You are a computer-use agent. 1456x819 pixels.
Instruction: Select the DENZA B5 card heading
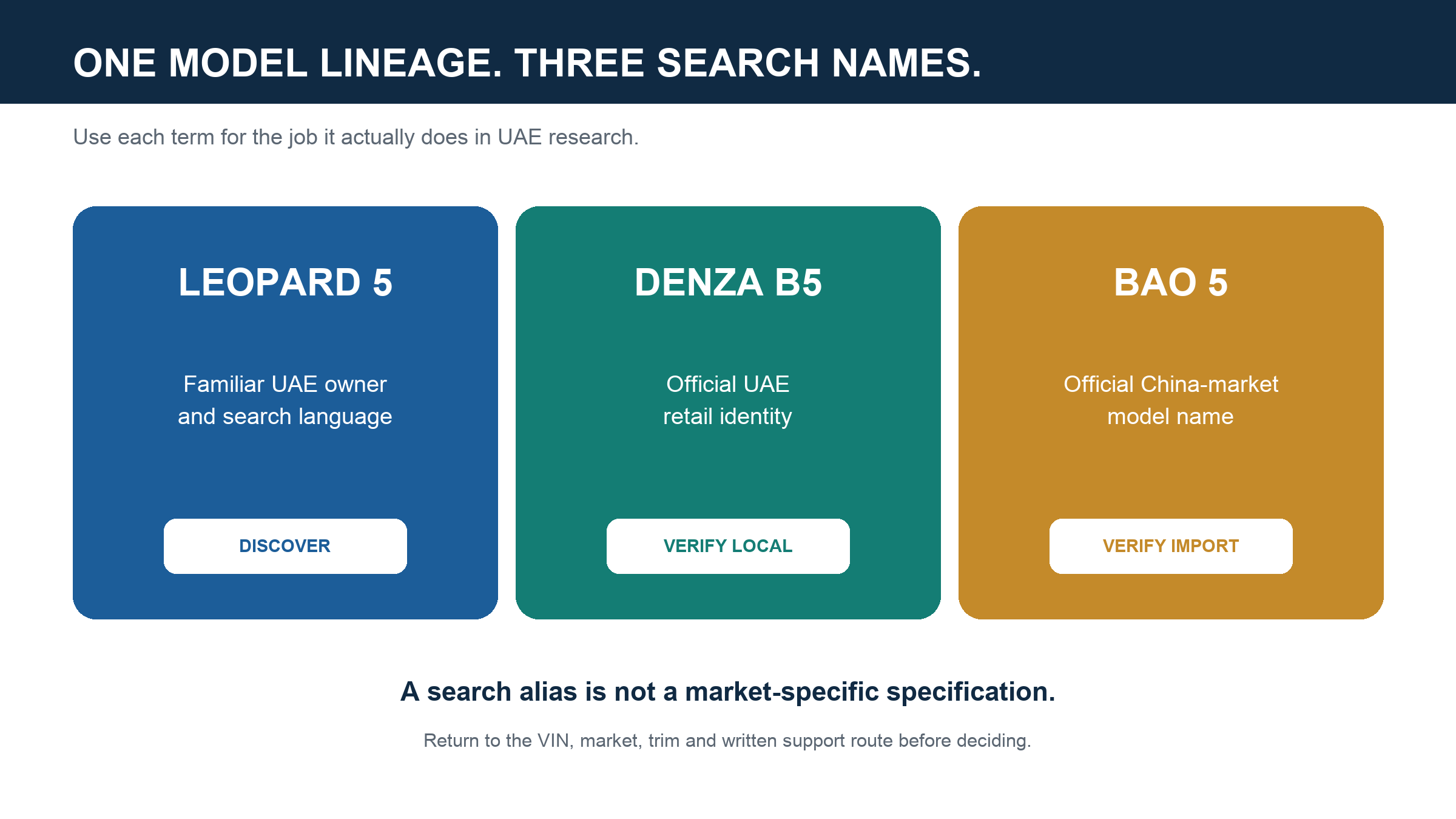point(728,283)
